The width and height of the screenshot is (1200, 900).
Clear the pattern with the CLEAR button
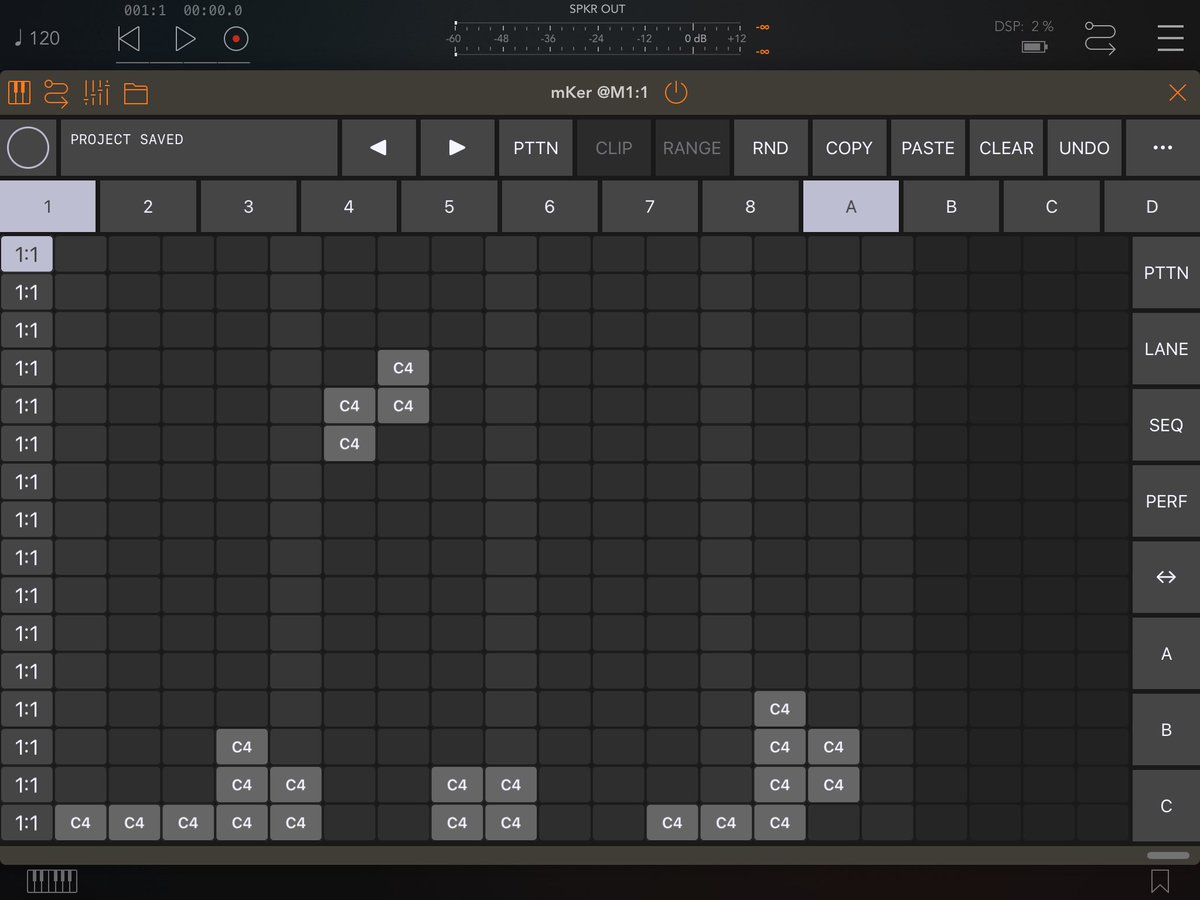point(1006,147)
